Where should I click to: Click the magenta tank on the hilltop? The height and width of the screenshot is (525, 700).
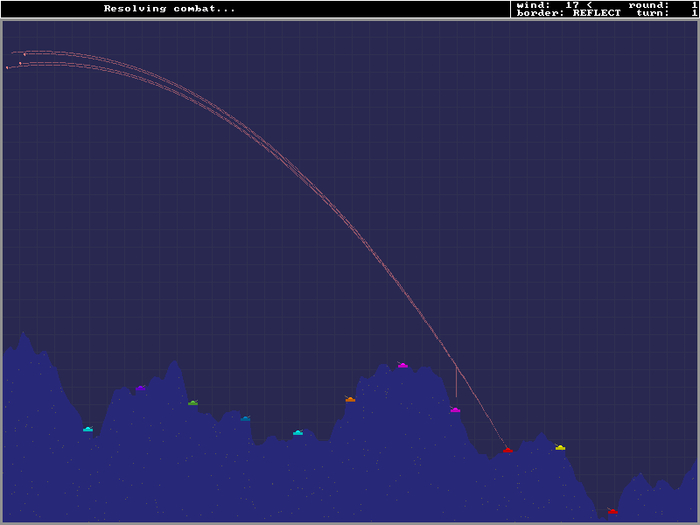402,365
